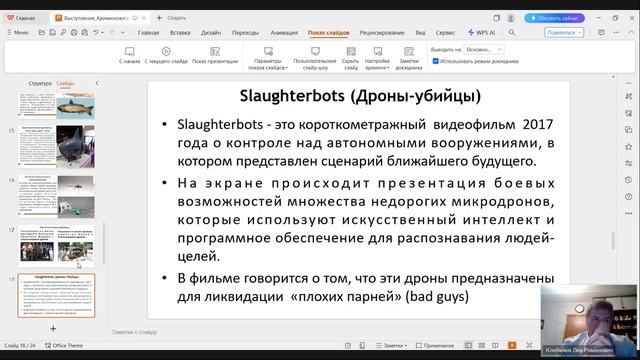
Task: Switch to 'Рецензирование' ribbon tab
Action: tap(382, 33)
